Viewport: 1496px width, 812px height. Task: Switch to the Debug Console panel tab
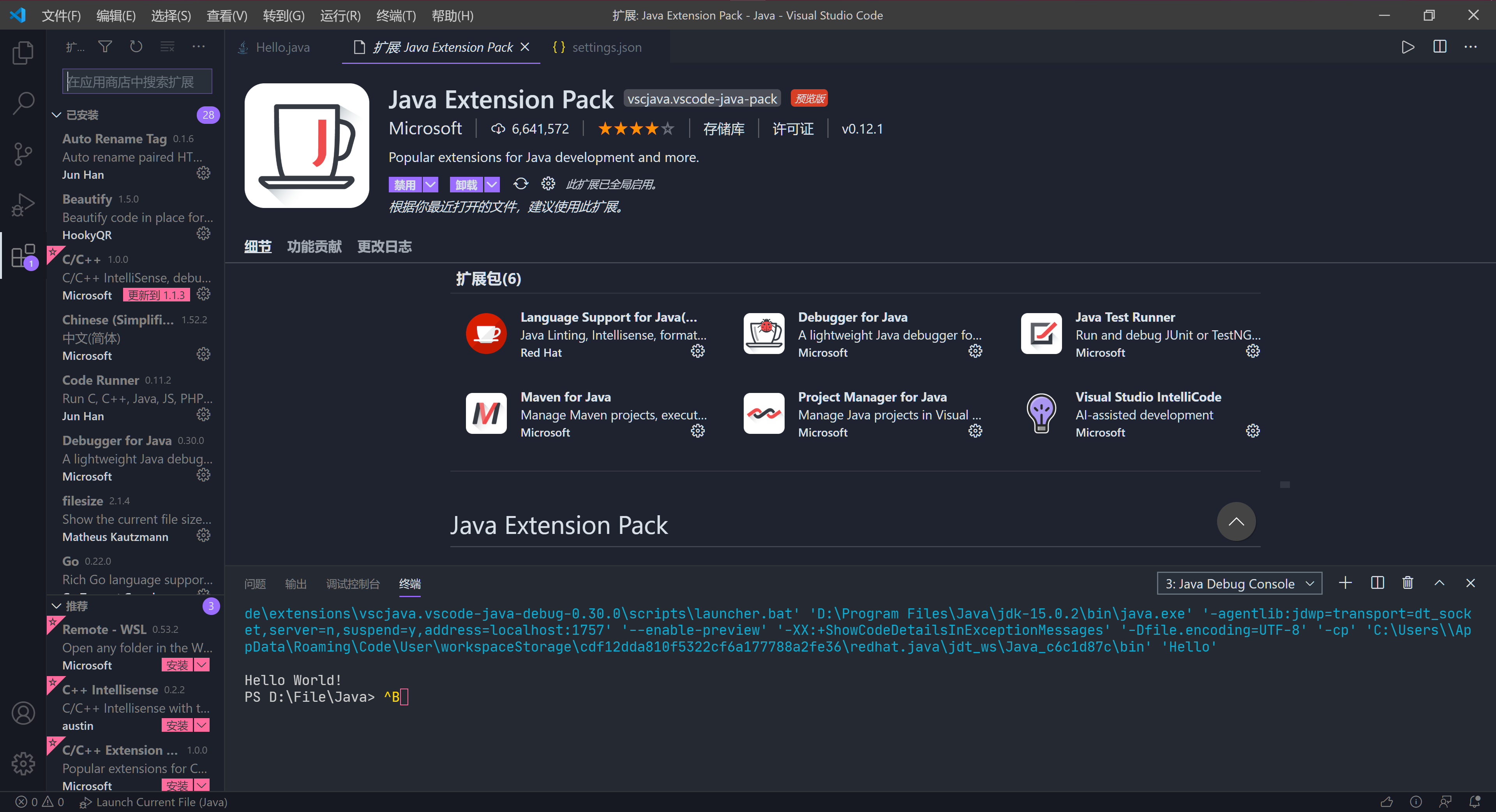(353, 584)
